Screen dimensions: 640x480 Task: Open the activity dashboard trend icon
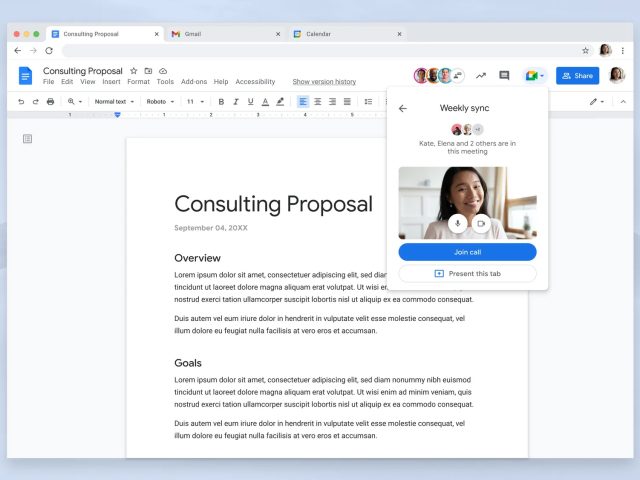[x=480, y=75]
